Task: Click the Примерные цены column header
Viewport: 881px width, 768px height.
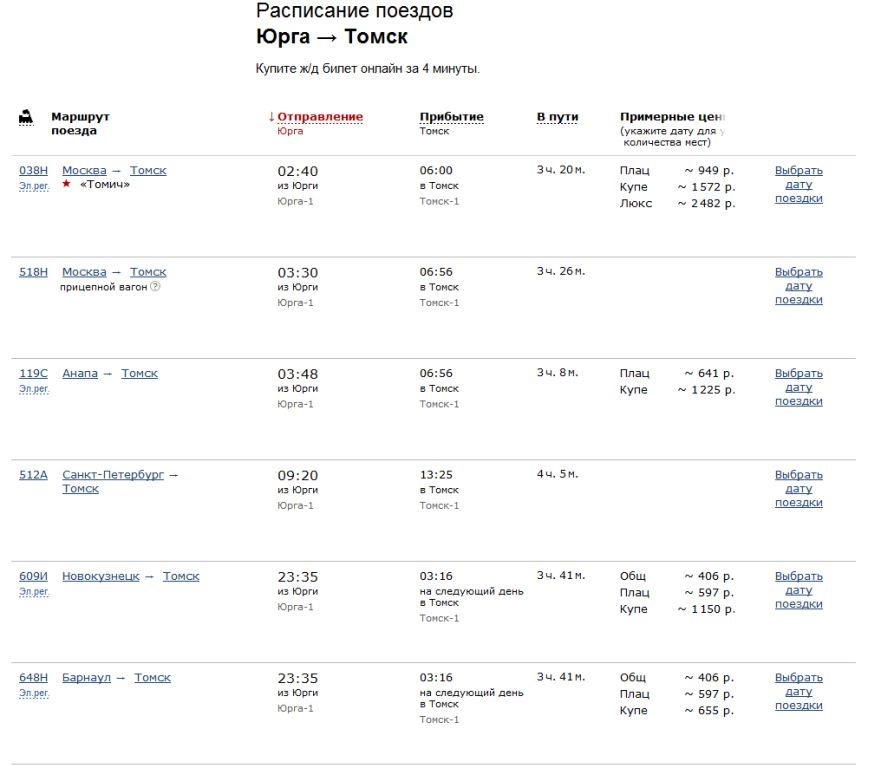Action: pyautogui.click(x=671, y=117)
